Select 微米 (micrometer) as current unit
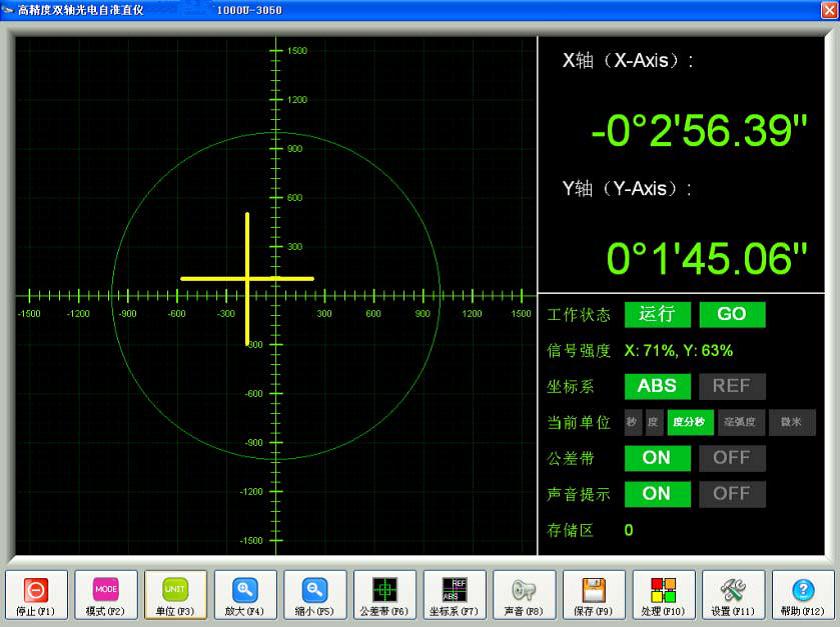The height and width of the screenshot is (627, 840). 793,422
